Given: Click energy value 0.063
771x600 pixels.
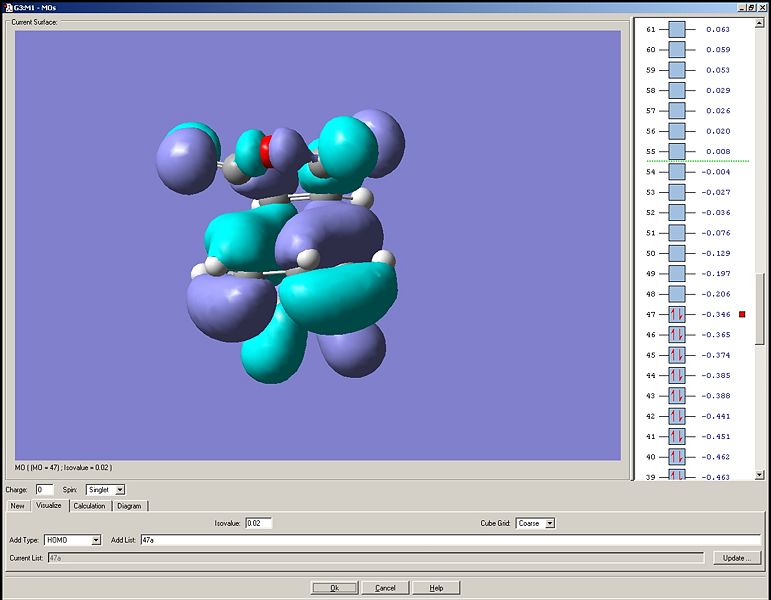Looking at the screenshot, I should coord(718,30).
